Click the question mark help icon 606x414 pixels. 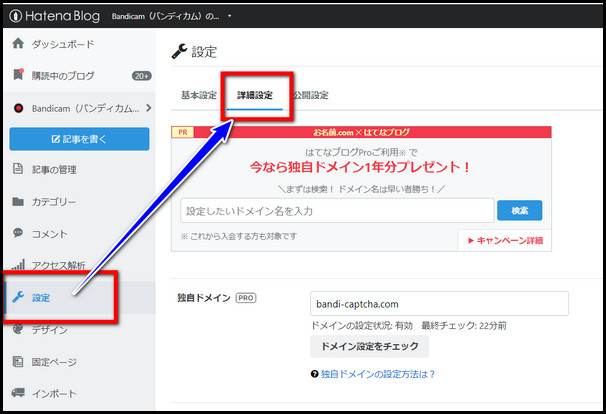tap(315, 374)
